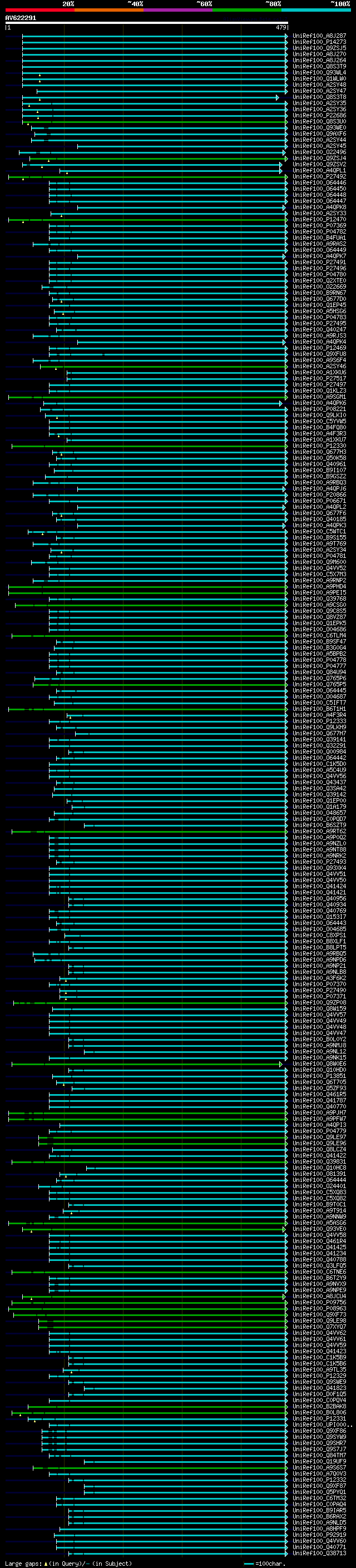Click the green ~80% legend segment
This screenshot has height=1568, width=356.
pos(247,10)
